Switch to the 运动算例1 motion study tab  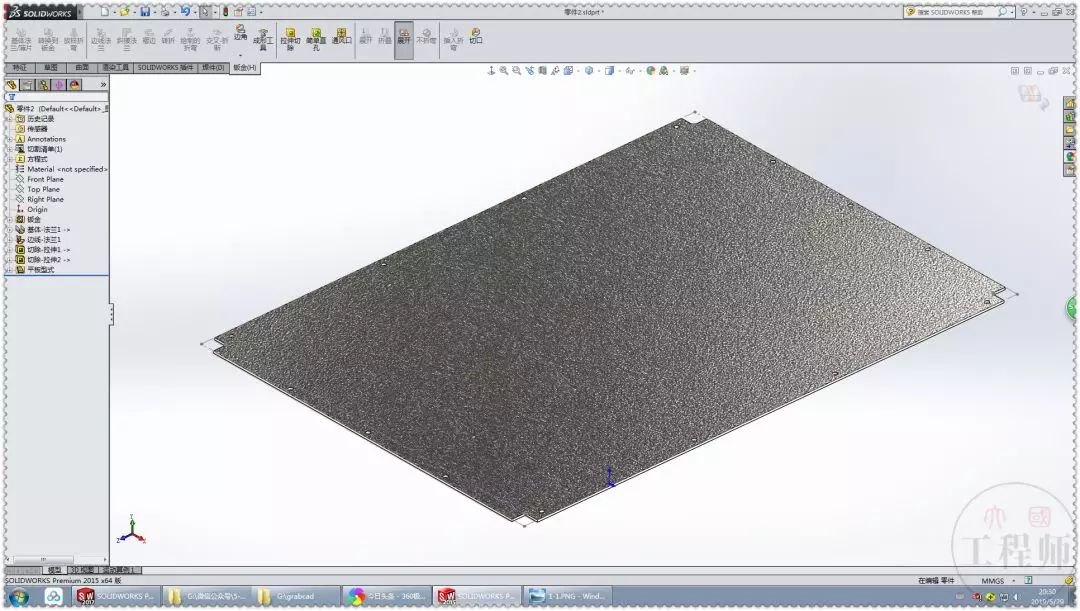point(118,570)
